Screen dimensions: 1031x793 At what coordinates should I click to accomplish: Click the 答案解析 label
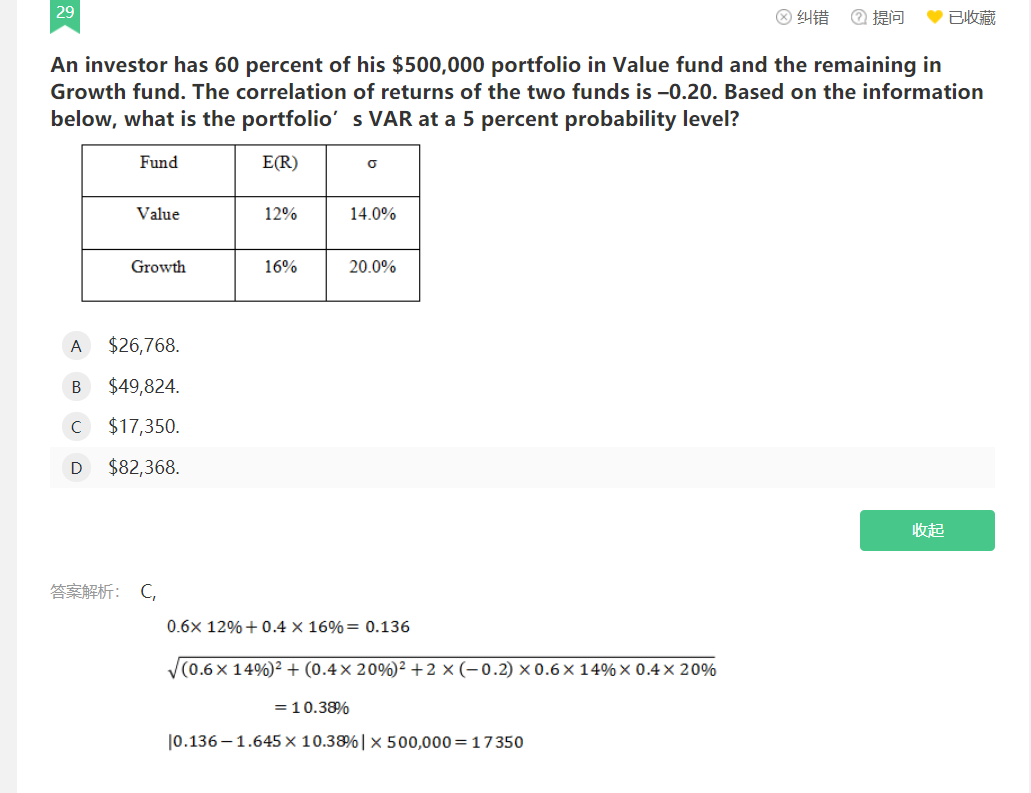click(x=85, y=591)
